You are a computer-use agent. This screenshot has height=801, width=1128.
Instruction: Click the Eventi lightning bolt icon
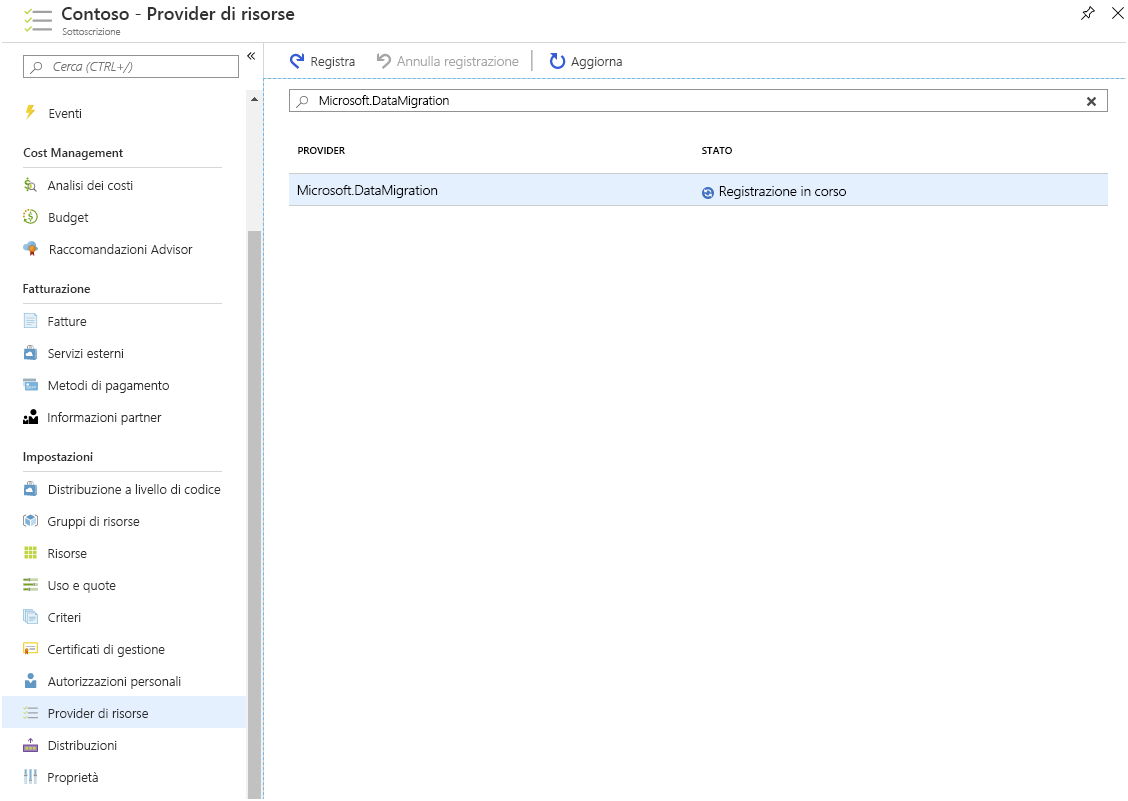(30, 112)
